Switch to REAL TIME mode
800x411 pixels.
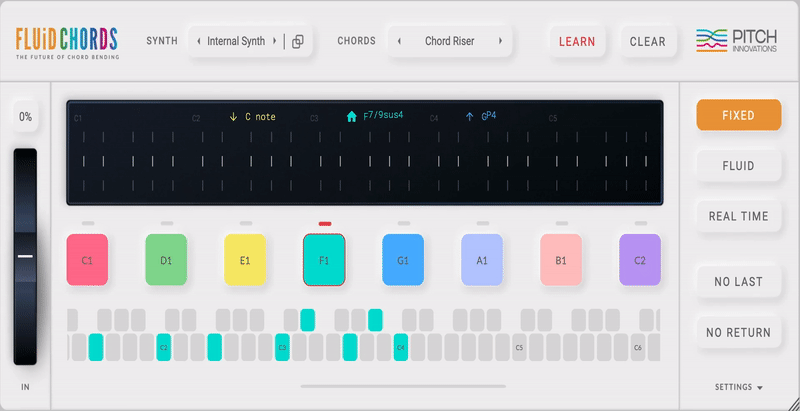[738, 216]
